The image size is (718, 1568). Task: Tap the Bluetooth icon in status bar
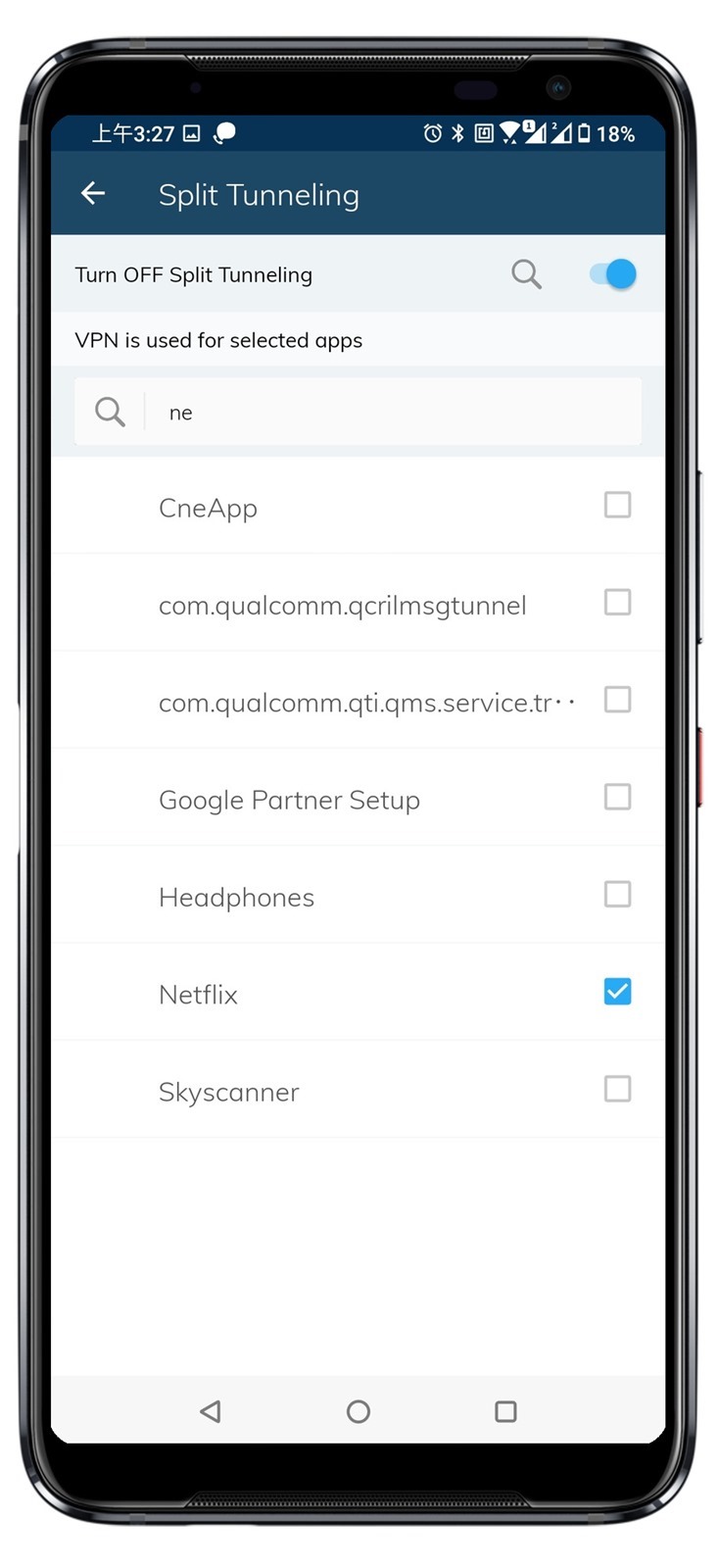point(457,133)
